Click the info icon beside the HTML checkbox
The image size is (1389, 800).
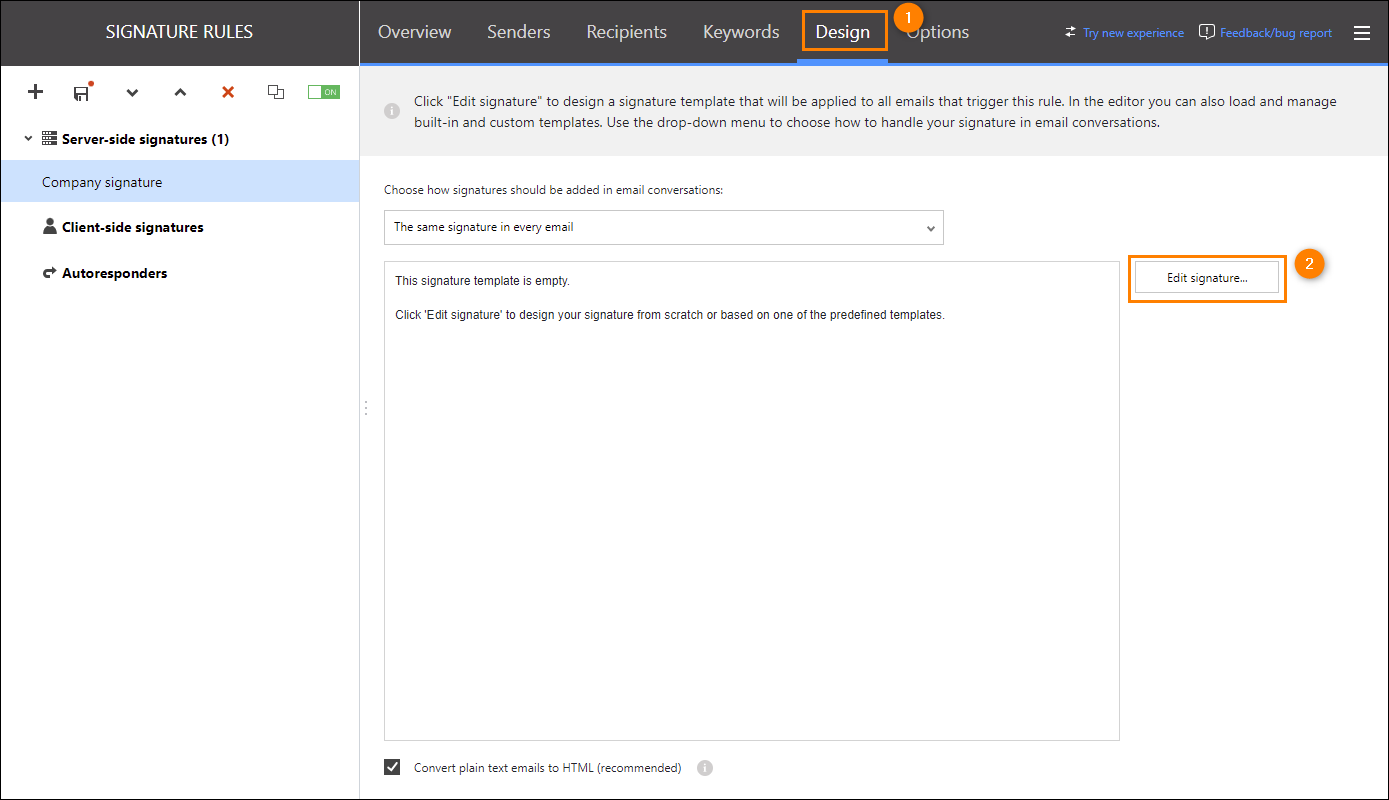point(705,767)
